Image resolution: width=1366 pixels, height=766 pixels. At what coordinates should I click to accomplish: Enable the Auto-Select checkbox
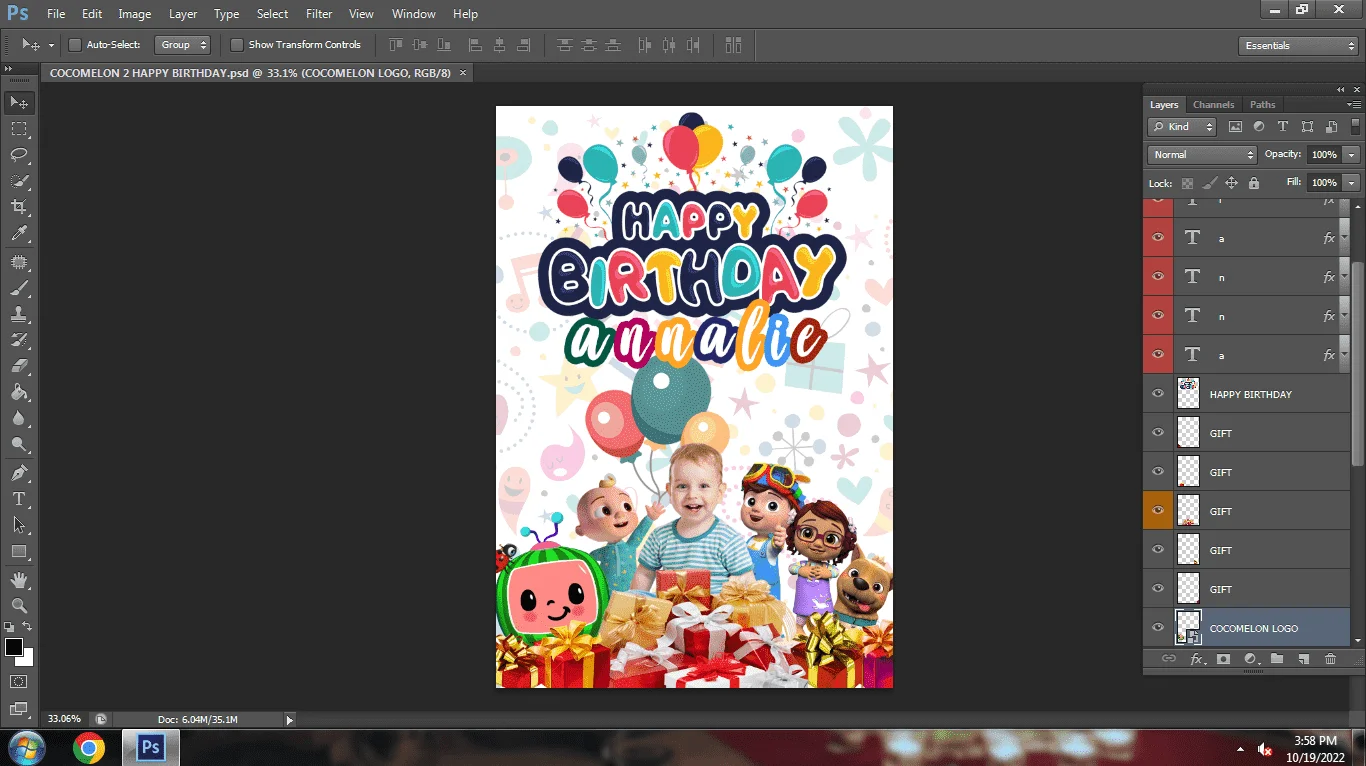click(x=75, y=45)
